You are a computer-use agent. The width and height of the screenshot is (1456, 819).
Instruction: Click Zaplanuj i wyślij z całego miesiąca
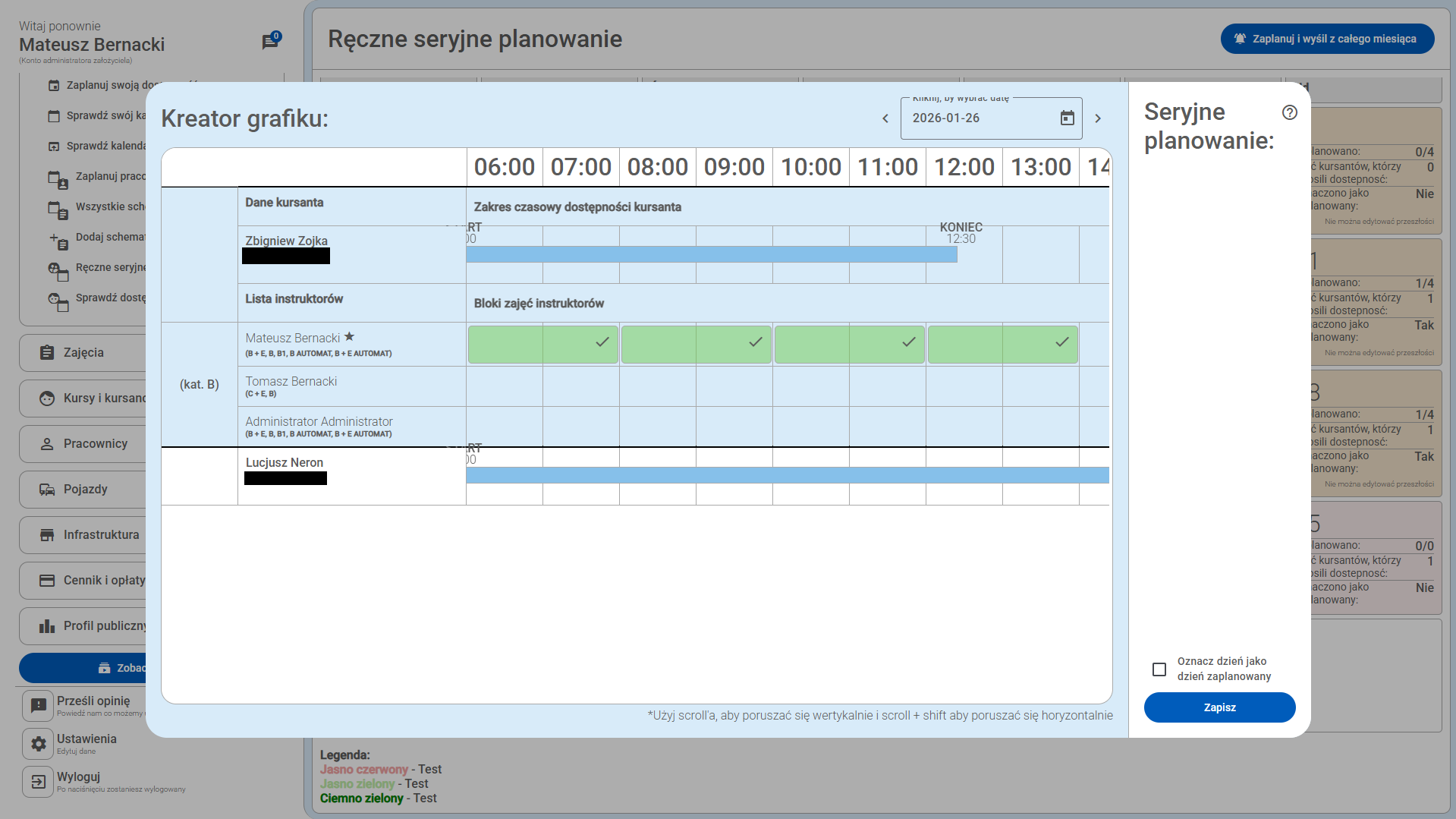[1327, 39]
